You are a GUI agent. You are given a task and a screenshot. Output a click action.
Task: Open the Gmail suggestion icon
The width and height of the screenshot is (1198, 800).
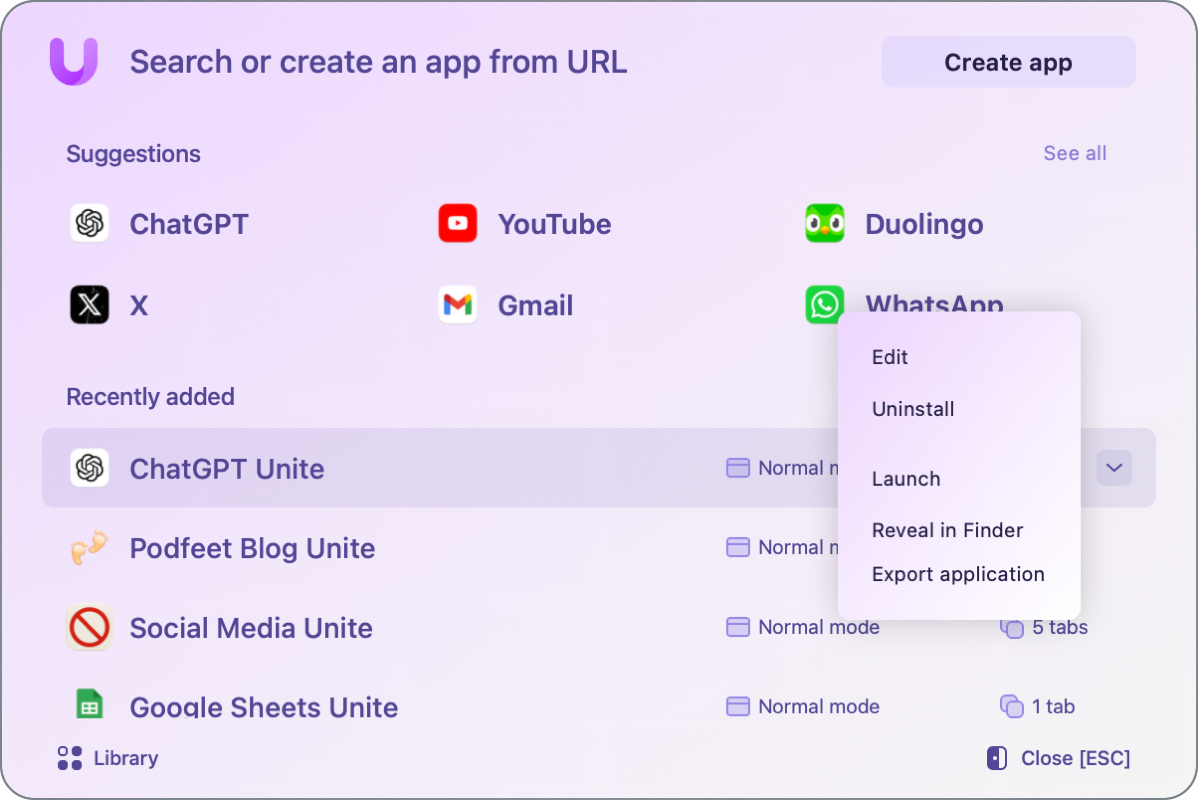457,305
